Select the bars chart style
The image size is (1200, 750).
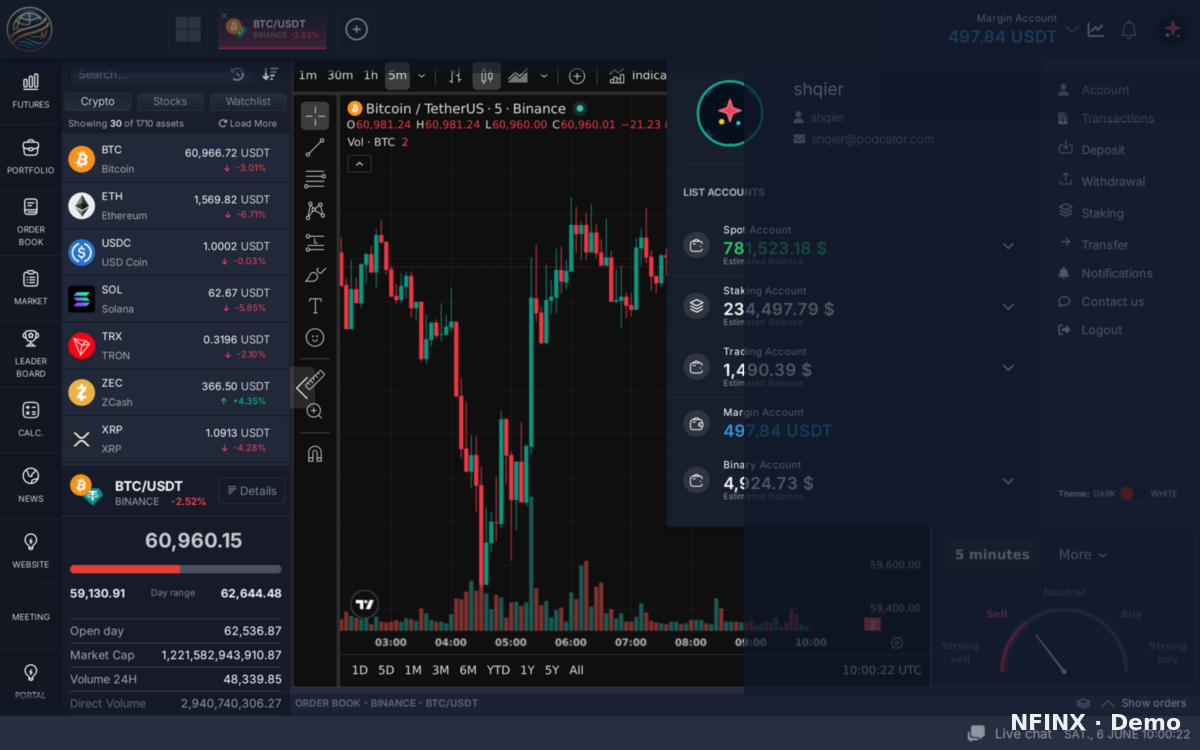455,76
